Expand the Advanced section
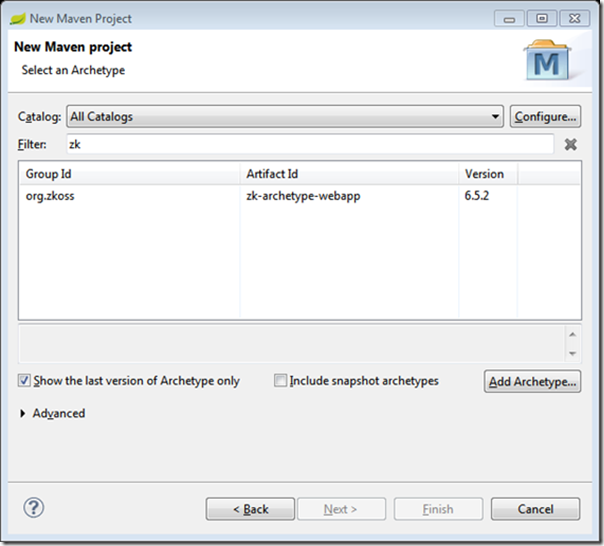The height and width of the screenshot is (546, 604). [x=23, y=413]
